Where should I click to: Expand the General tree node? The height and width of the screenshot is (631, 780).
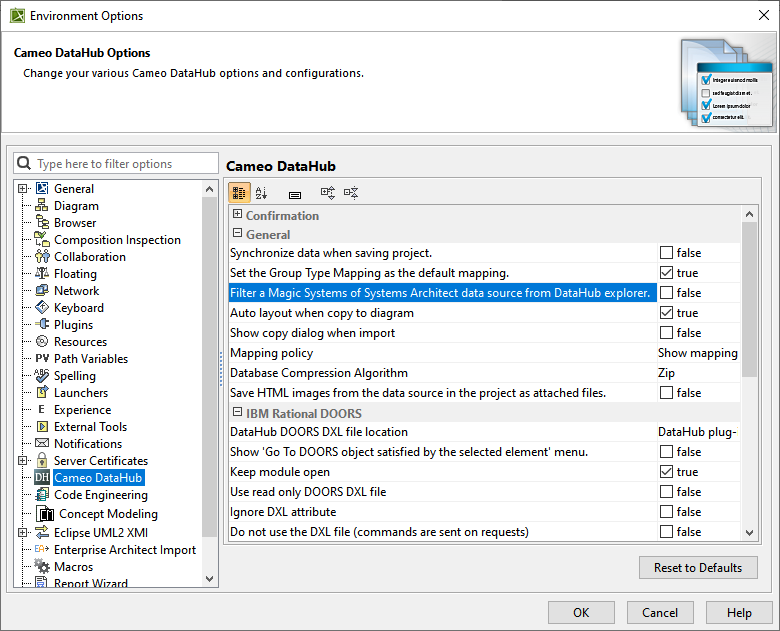(22, 189)
